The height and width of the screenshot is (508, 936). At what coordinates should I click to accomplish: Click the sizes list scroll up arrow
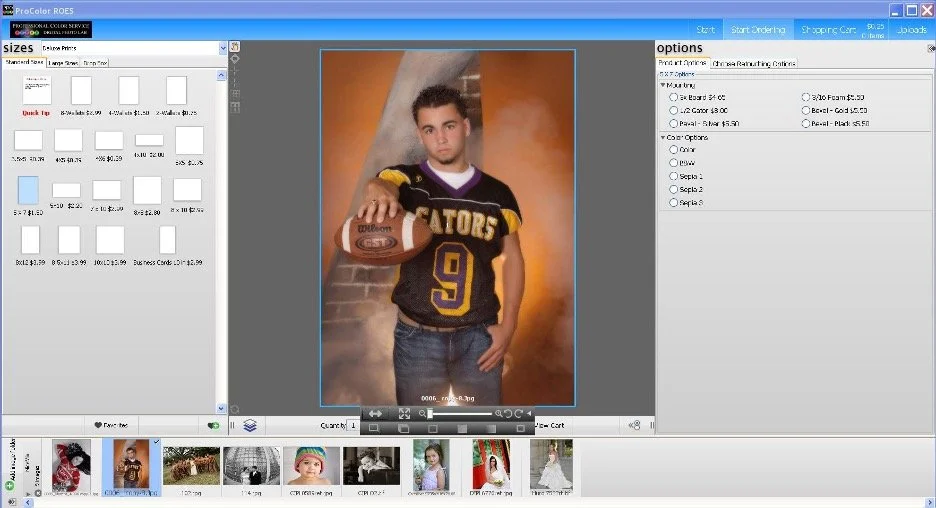tap(221, 75)
